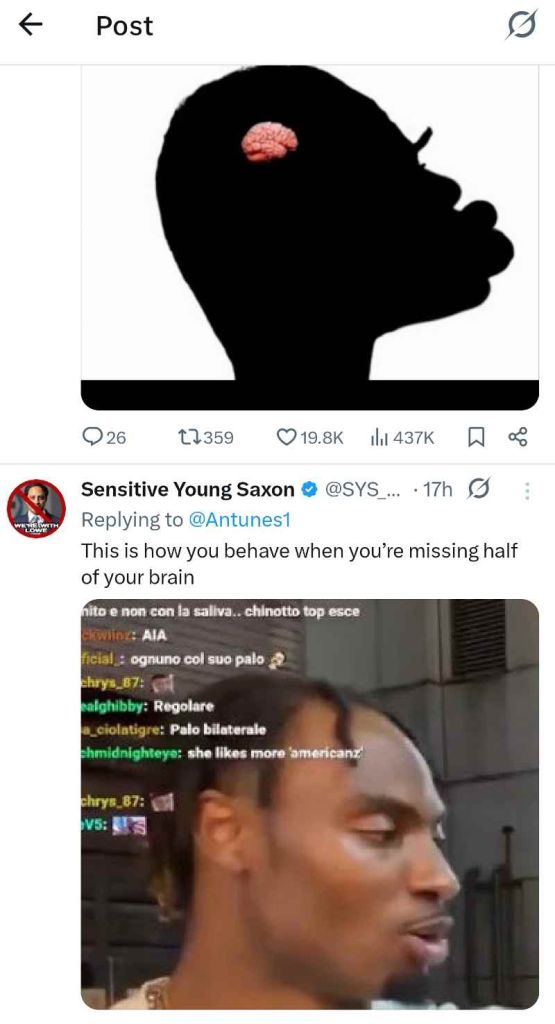The height and width of the screenshot is (1024, 555).
Task: Tap the back arrow
Action: point(30,25)
